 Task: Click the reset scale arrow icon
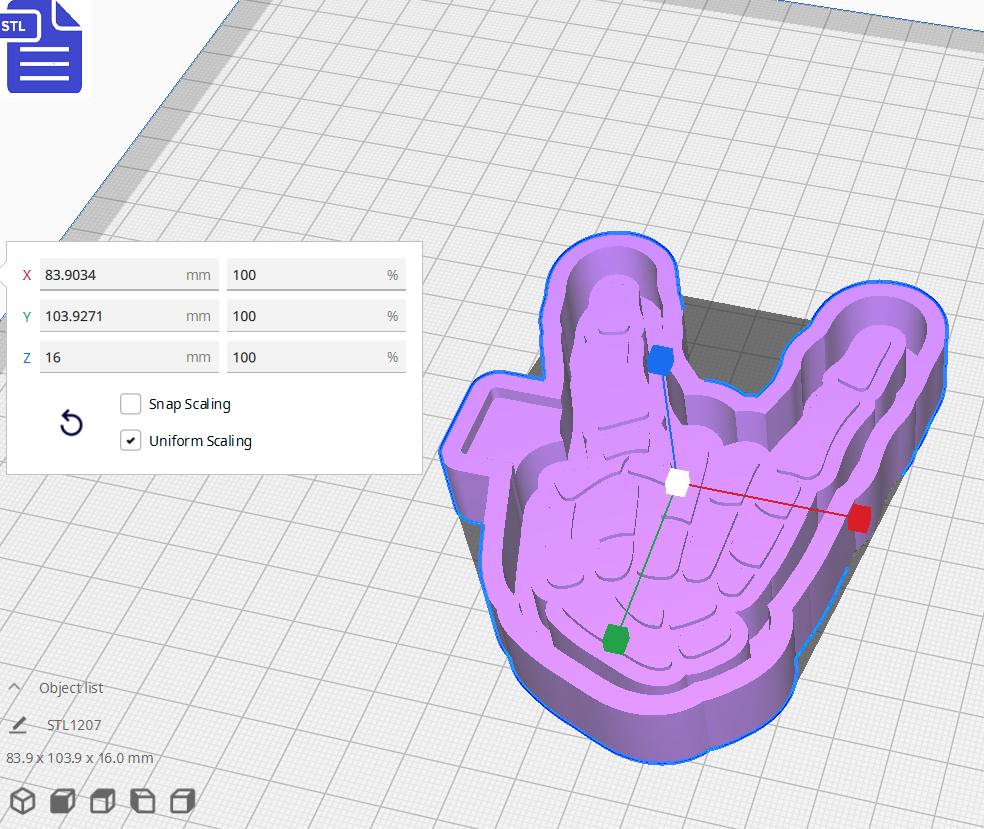(70, 423)
